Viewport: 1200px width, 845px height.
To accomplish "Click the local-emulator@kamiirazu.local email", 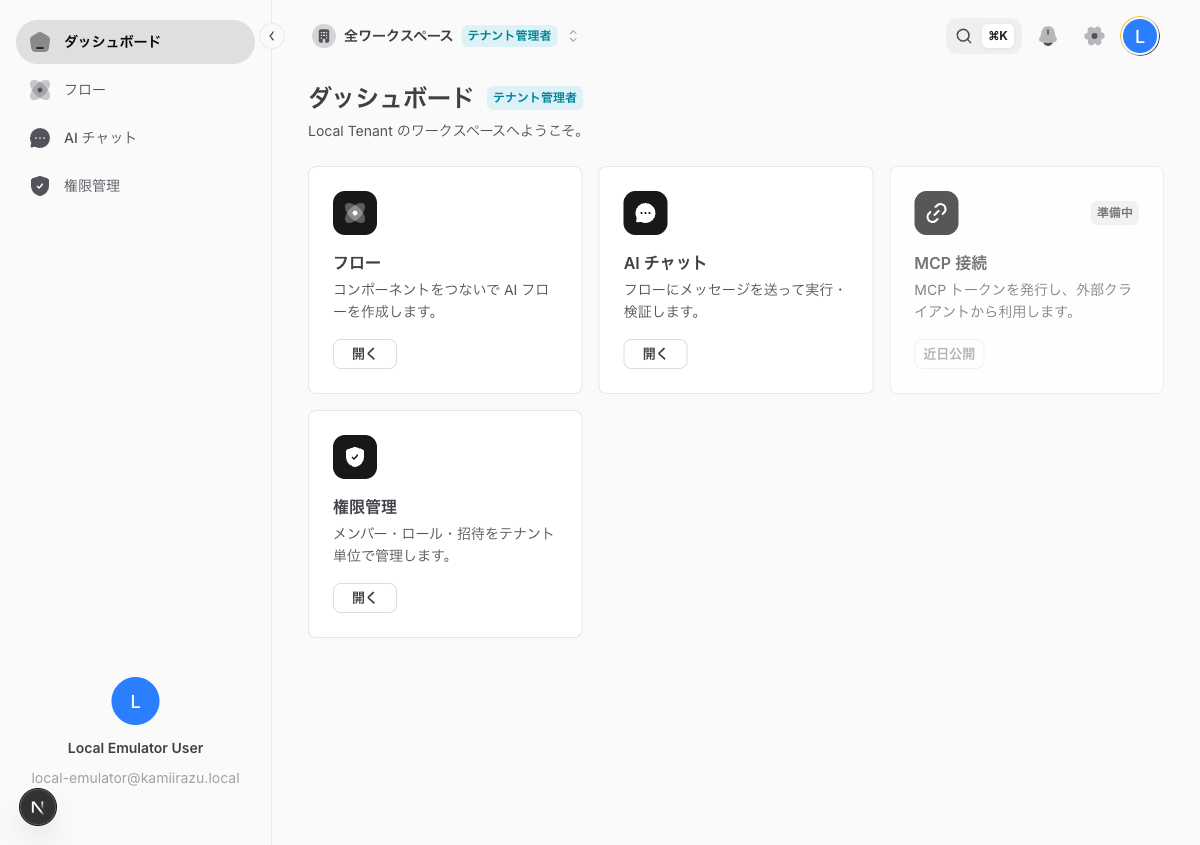I will 135,778.
